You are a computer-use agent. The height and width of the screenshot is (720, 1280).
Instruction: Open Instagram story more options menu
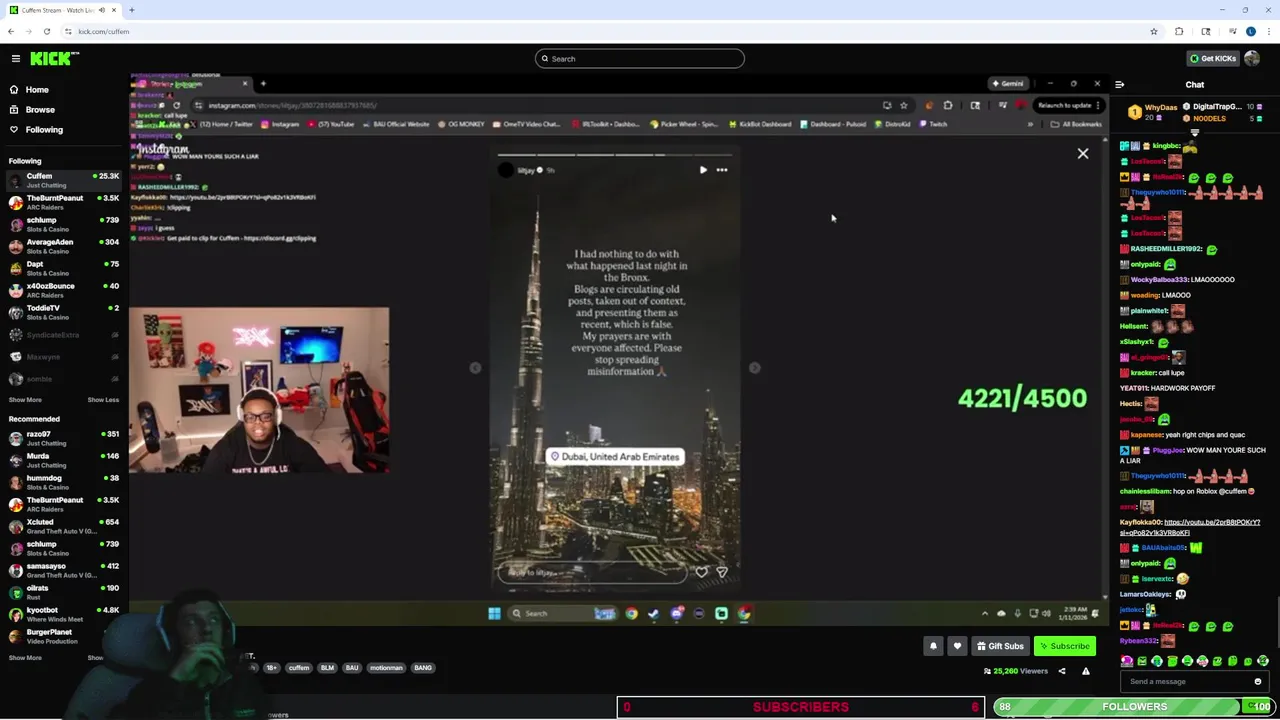[x=722, y=170]
